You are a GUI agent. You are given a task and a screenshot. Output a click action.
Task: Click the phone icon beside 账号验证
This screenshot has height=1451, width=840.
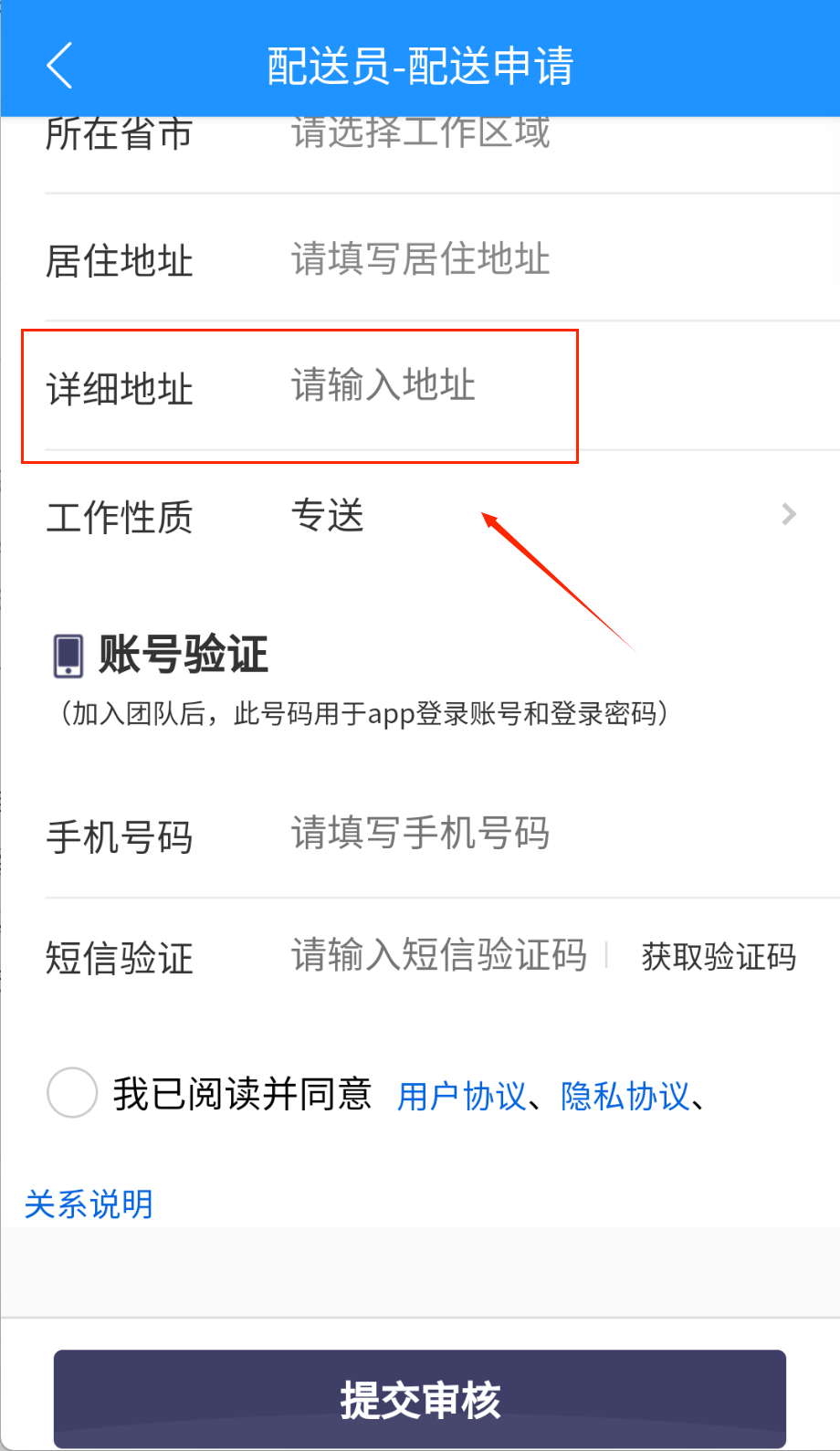[68, 656]
